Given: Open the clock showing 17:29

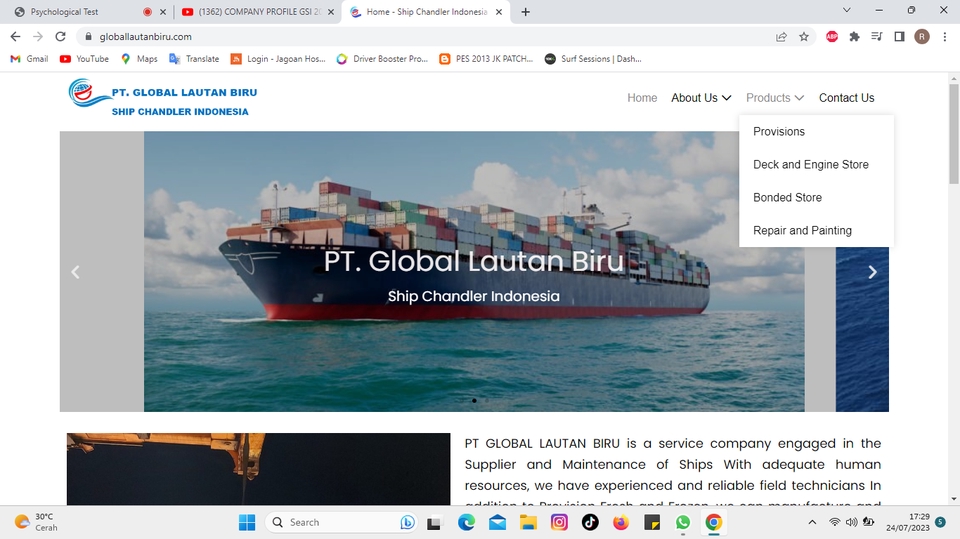Looking at the screenshot, I should tap(907, 522).
